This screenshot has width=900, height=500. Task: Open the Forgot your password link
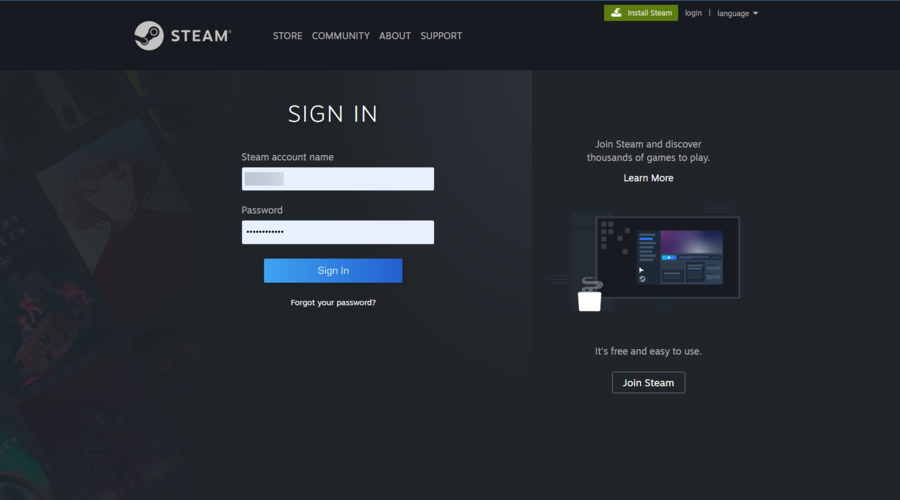coord(333,303)
